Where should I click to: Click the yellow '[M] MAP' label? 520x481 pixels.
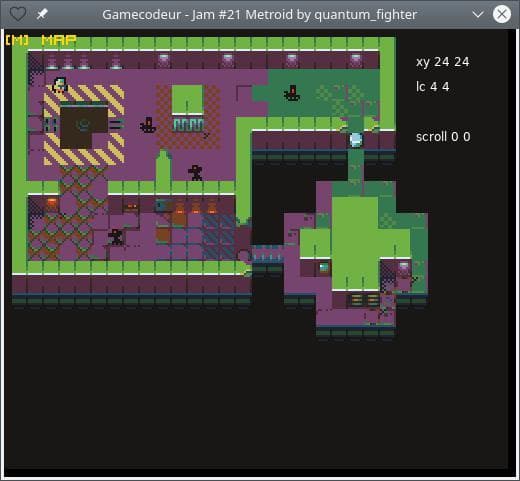(41, 40)
